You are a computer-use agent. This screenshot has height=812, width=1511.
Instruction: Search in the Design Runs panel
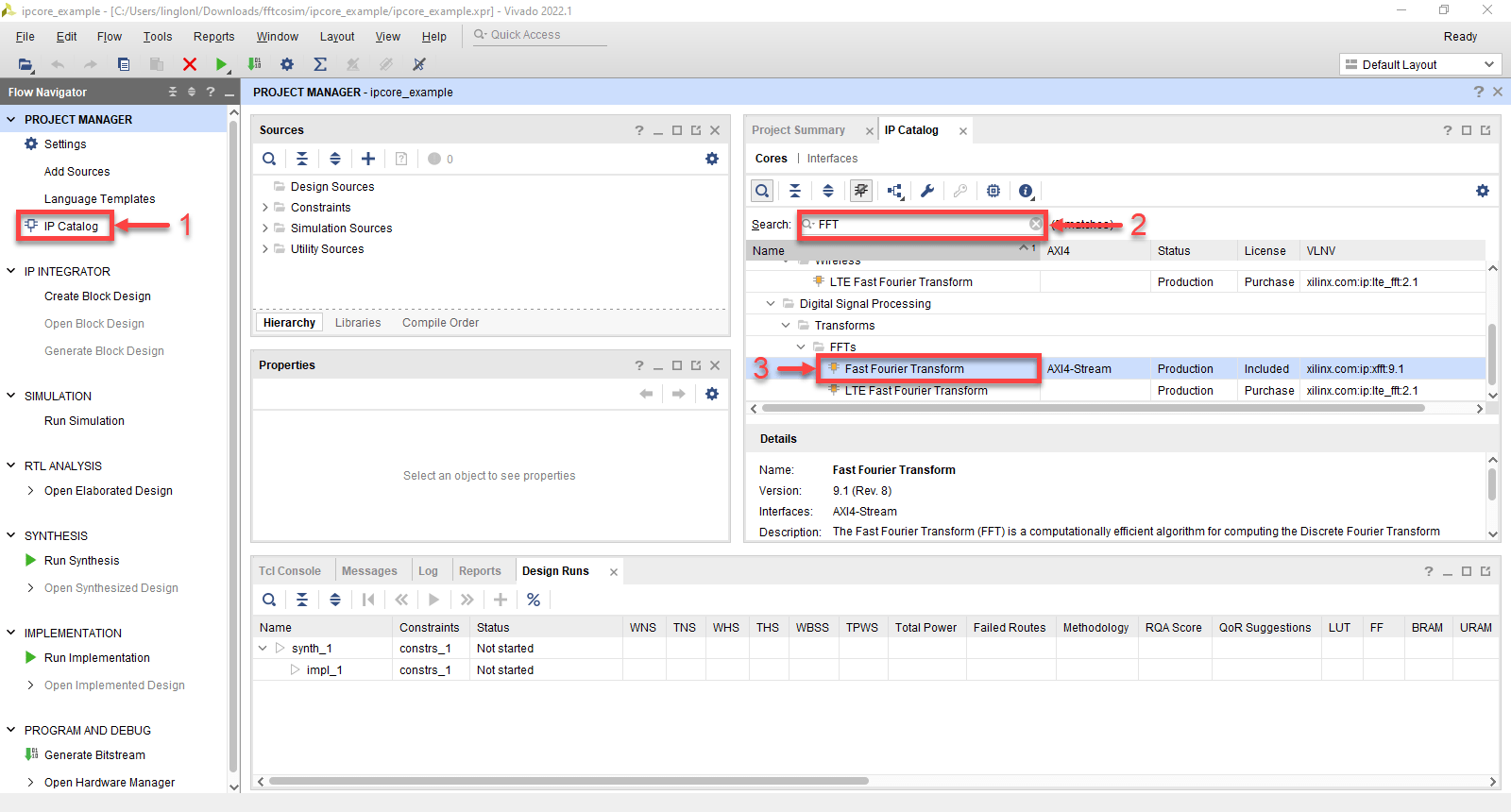coord(269,600)
